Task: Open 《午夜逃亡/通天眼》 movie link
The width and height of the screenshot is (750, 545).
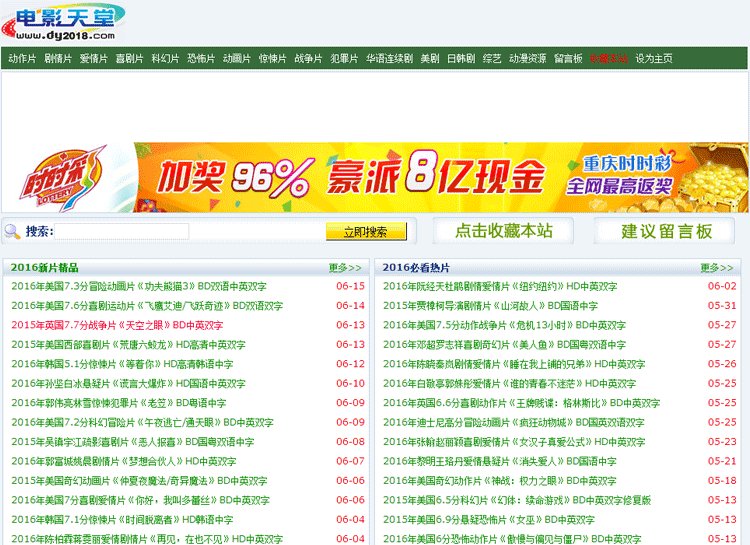Action: click(142, 423)
